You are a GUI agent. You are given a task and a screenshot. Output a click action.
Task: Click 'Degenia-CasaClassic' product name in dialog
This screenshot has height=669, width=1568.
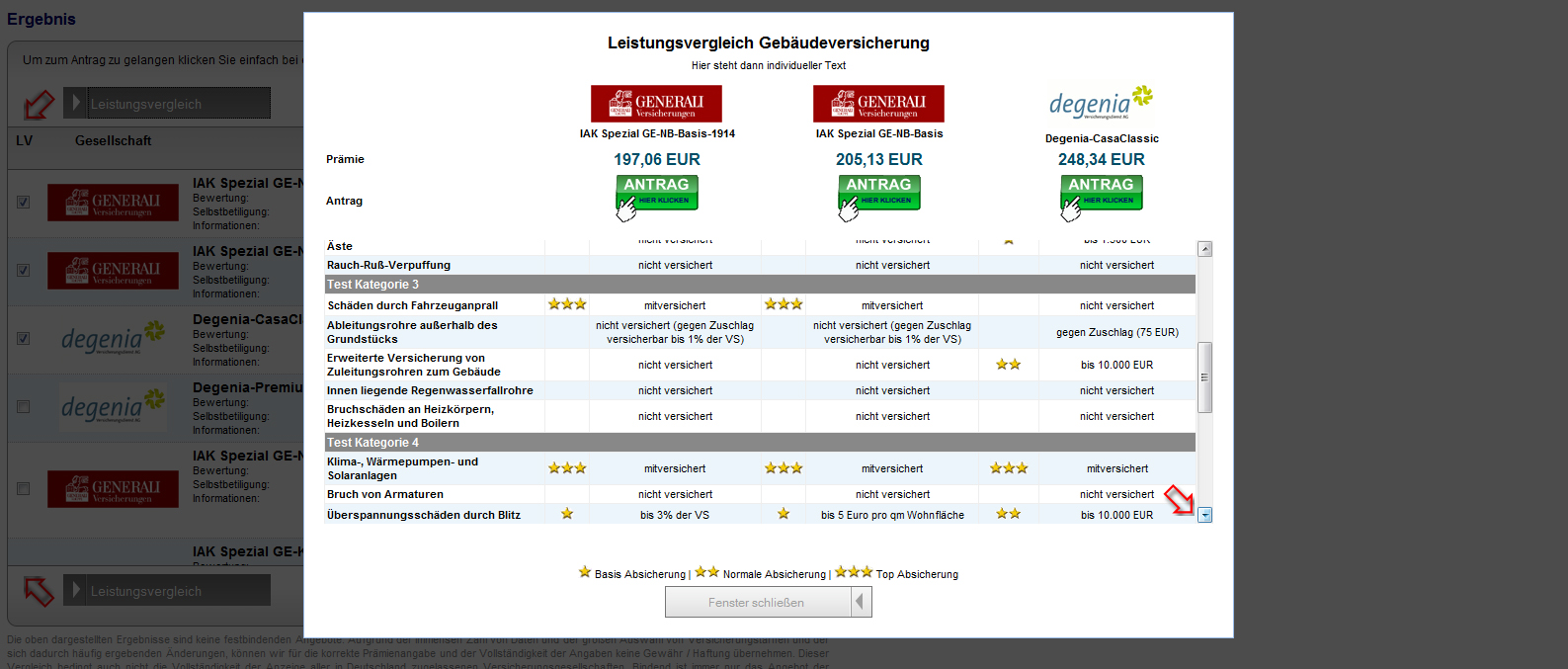pos(1102,138)
